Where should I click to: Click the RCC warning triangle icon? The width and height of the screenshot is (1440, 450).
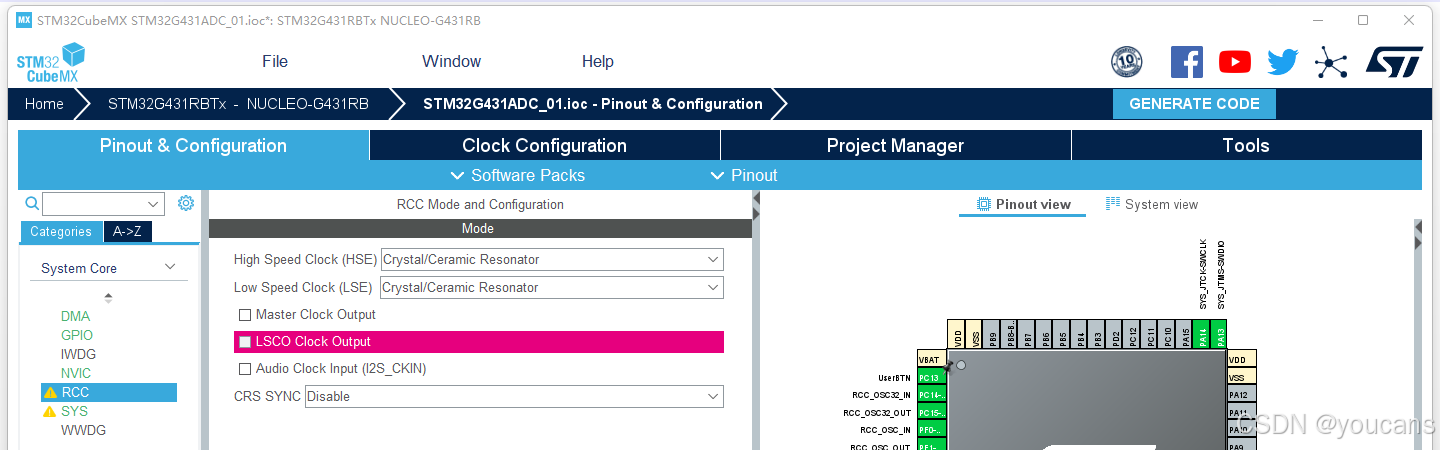tap(50, 393)
